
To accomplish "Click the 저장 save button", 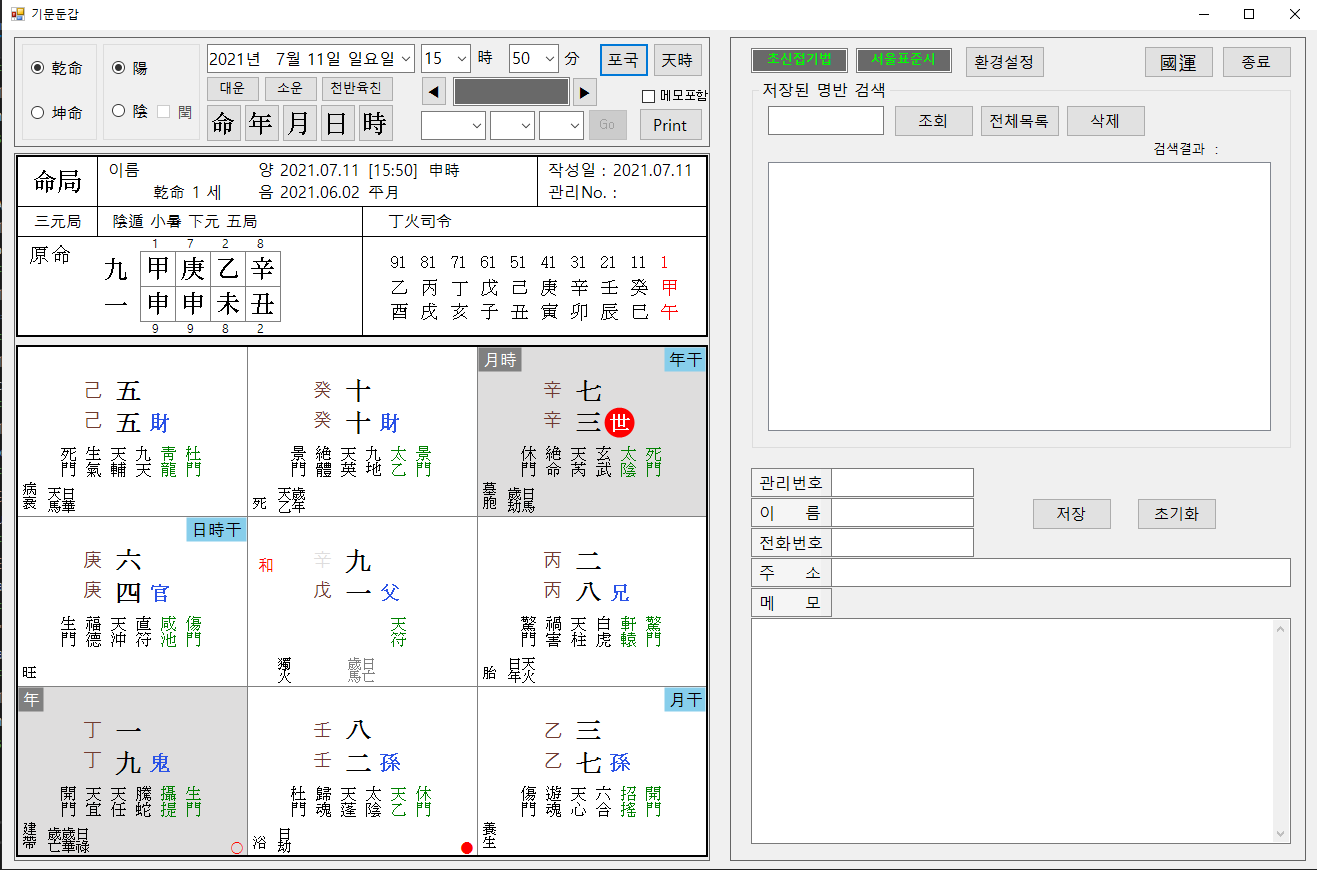I will (x=1072, y=514).
